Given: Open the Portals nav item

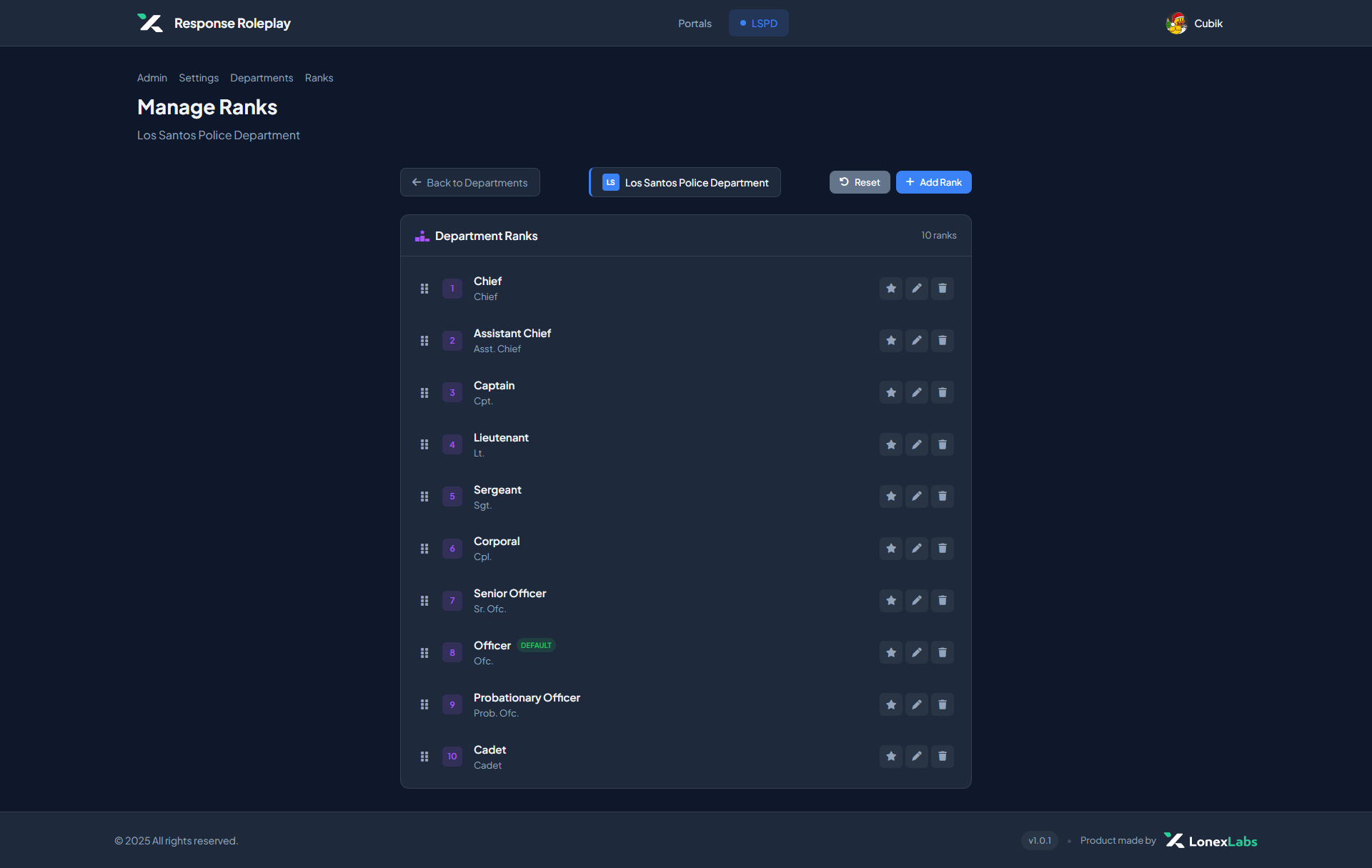Looking at the screenshot, I should coord(695,23).
